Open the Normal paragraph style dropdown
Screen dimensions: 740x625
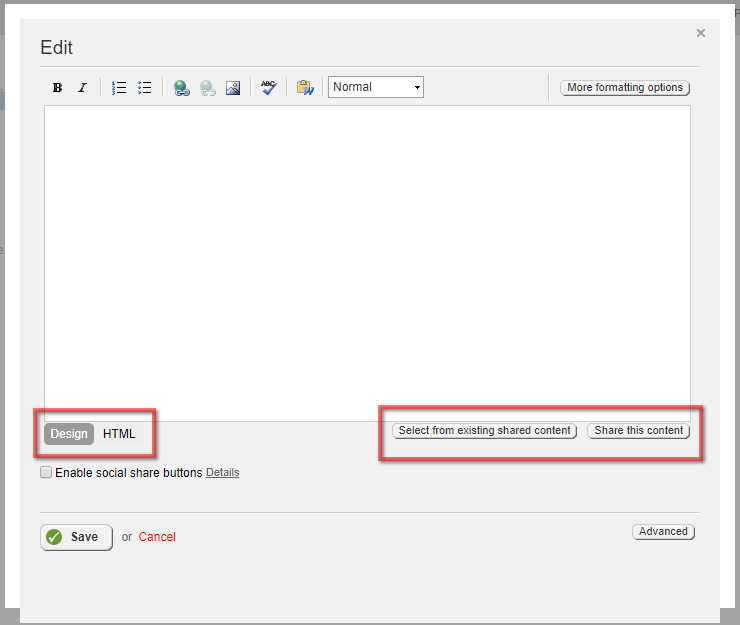coord(376,87)
